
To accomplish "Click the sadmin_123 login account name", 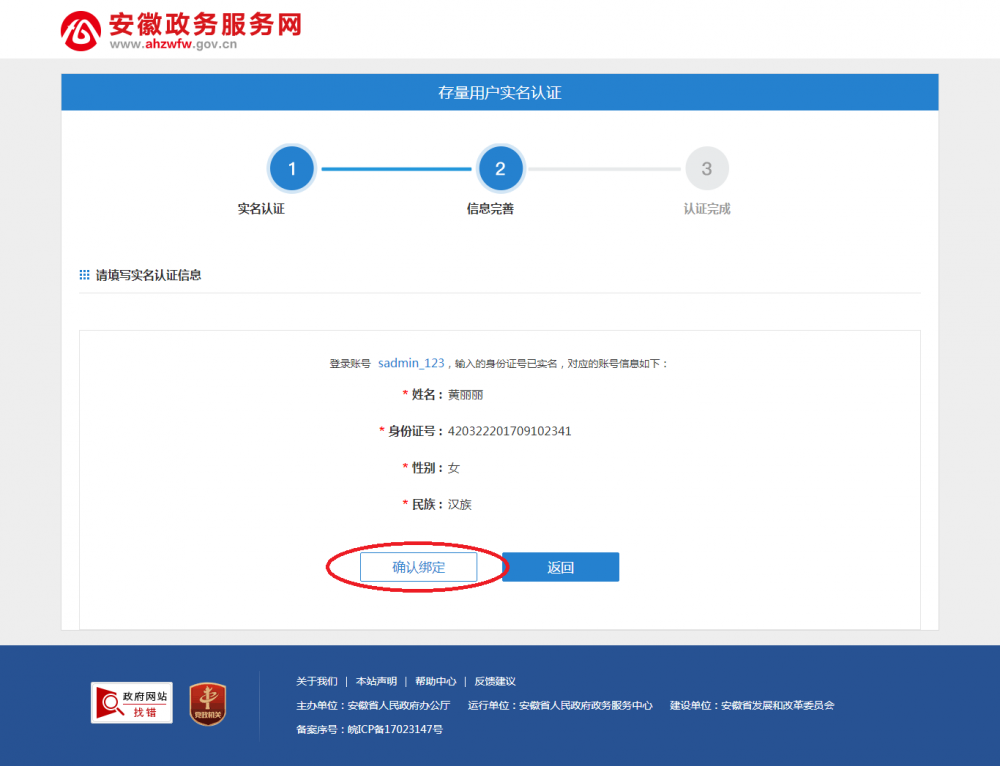I will pos(411,363).
